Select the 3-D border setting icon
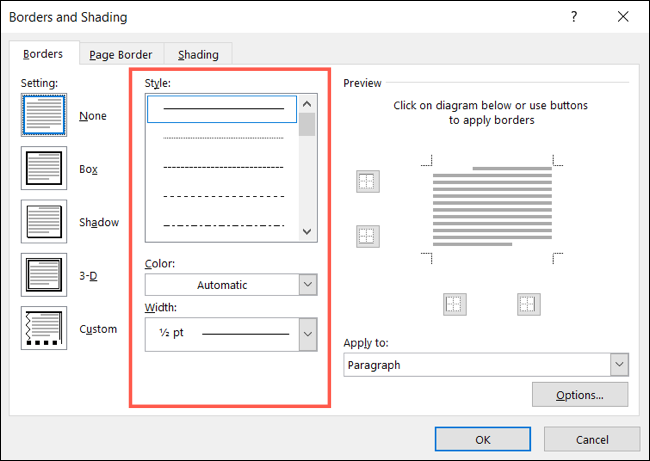 44,275
